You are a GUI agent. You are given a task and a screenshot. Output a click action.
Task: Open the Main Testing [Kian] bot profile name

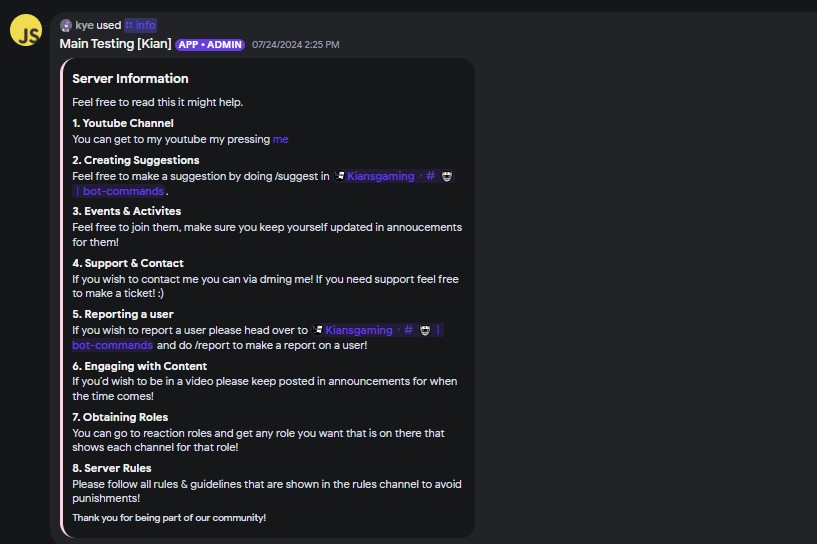(115, 44)
